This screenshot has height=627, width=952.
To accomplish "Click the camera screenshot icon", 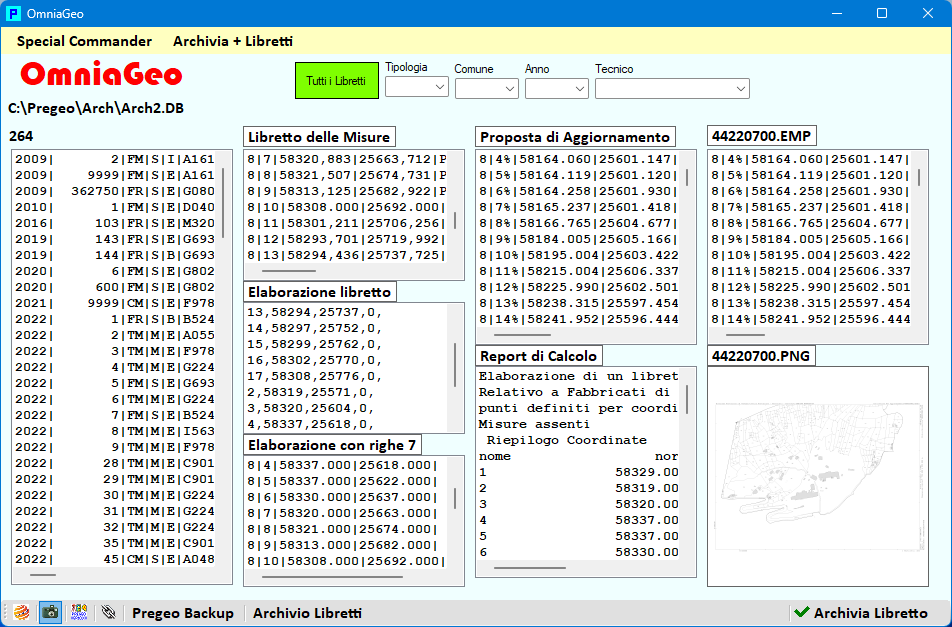I will [50, 612].
